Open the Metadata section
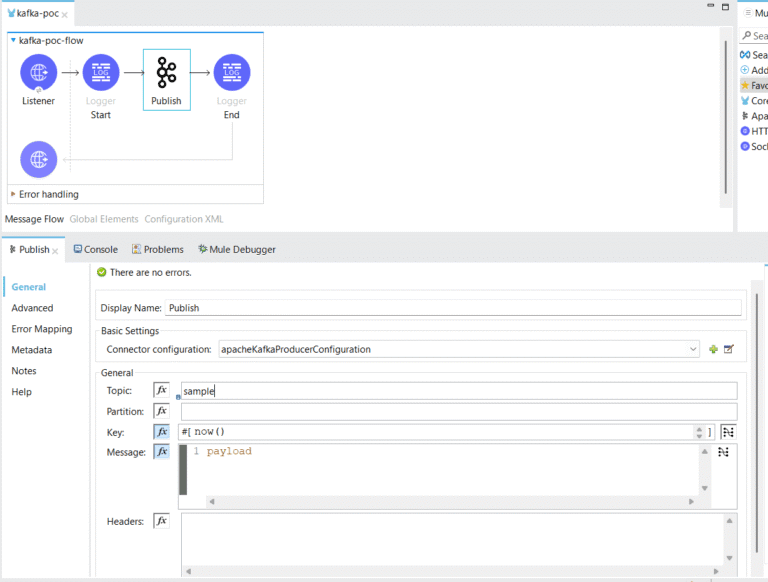The height and width of the screenshot is (582, 768). click(31, 350)
